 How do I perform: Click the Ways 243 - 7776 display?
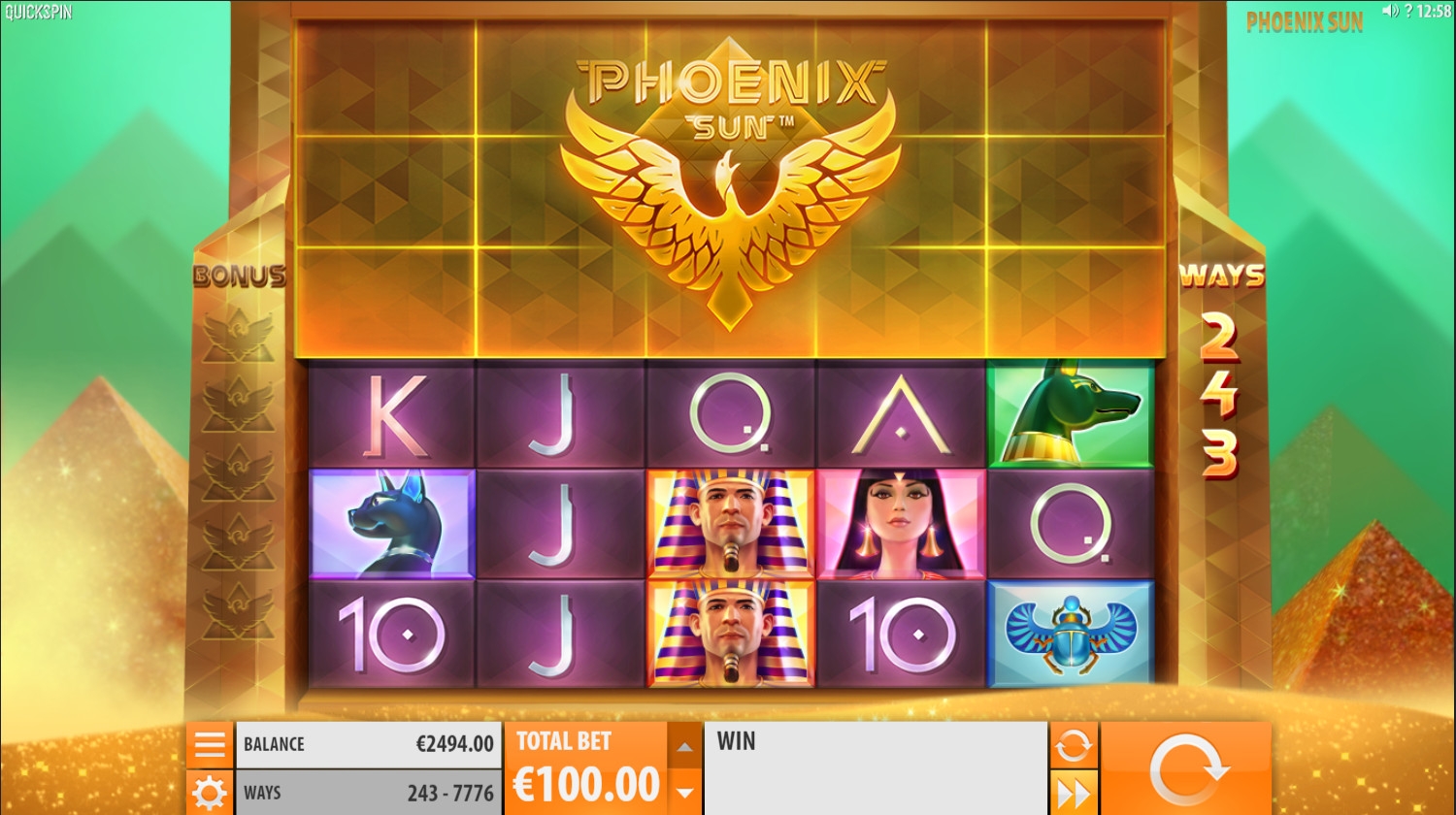[369, 793]
